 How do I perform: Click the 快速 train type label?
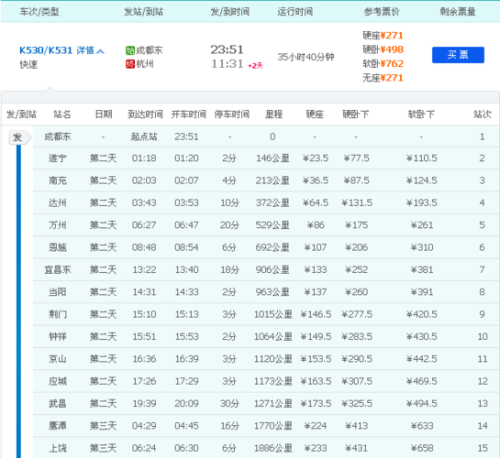[29, 65]
